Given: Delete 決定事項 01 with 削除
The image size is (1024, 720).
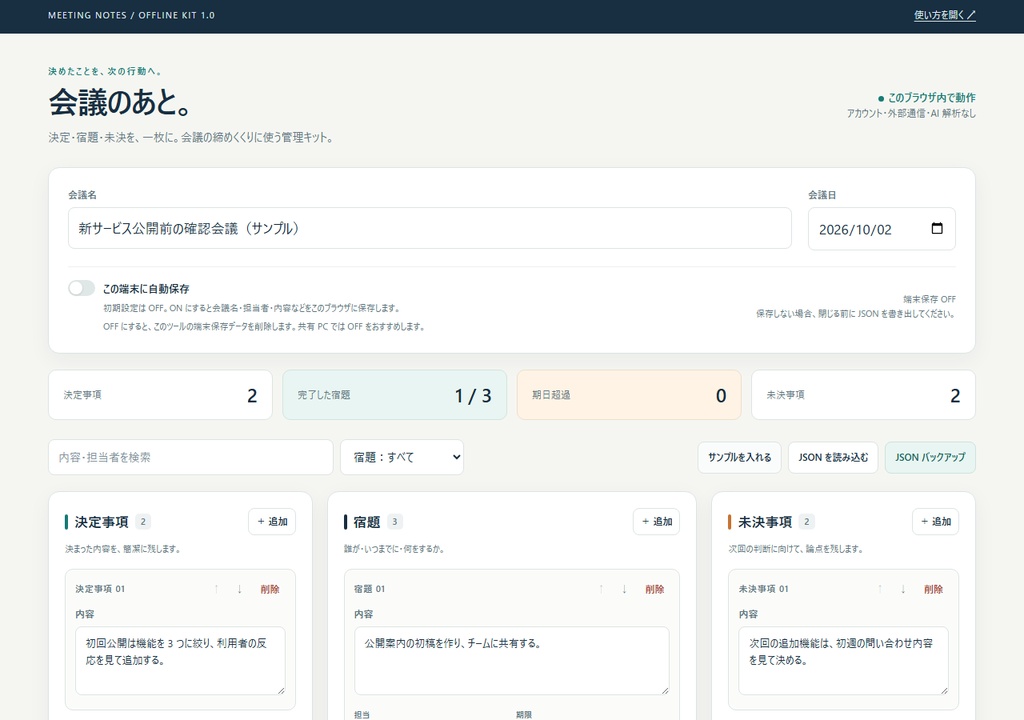Looking at the screenshot, I should (270, 589).
